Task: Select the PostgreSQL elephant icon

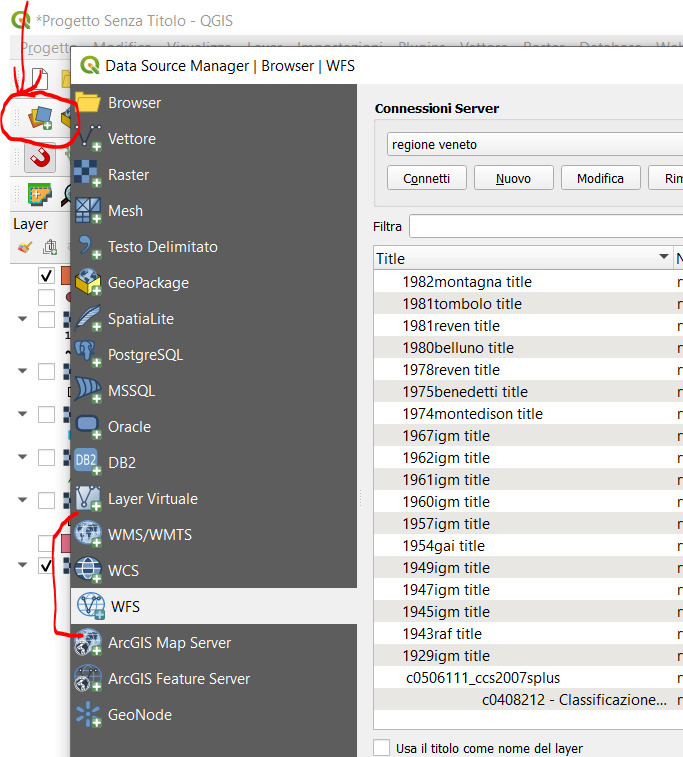Action: pos(88,354)
